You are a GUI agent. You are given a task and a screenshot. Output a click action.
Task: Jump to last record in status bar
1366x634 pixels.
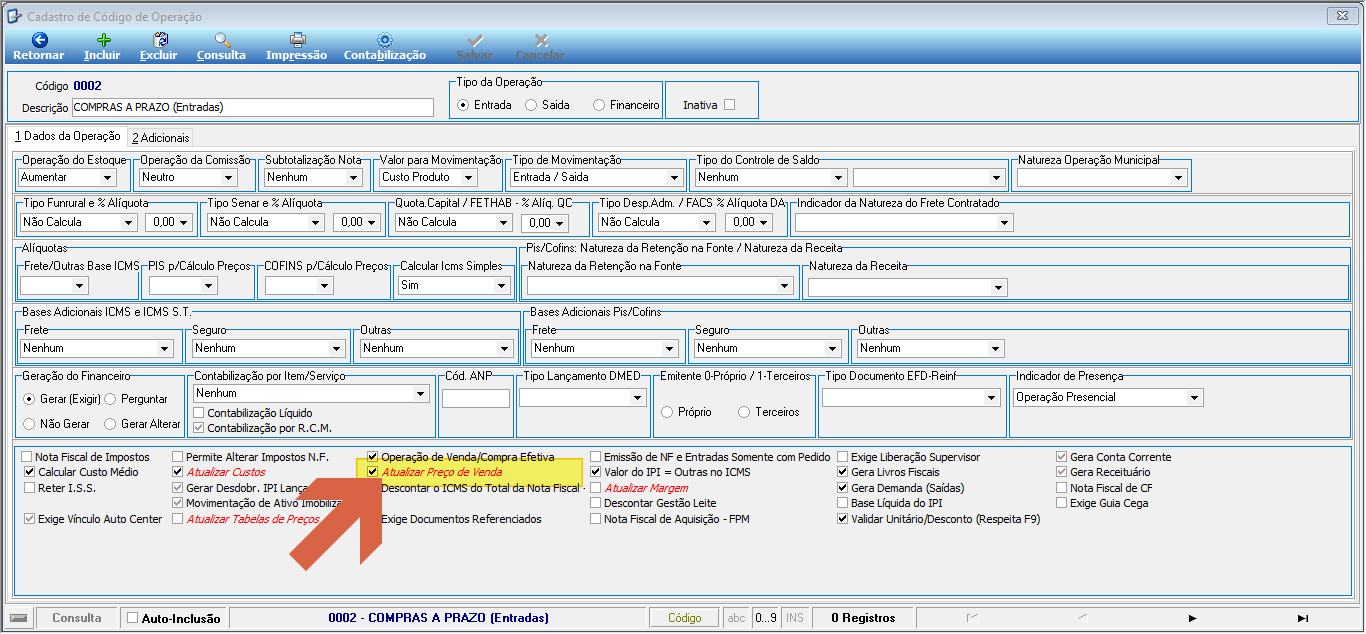1303,618
